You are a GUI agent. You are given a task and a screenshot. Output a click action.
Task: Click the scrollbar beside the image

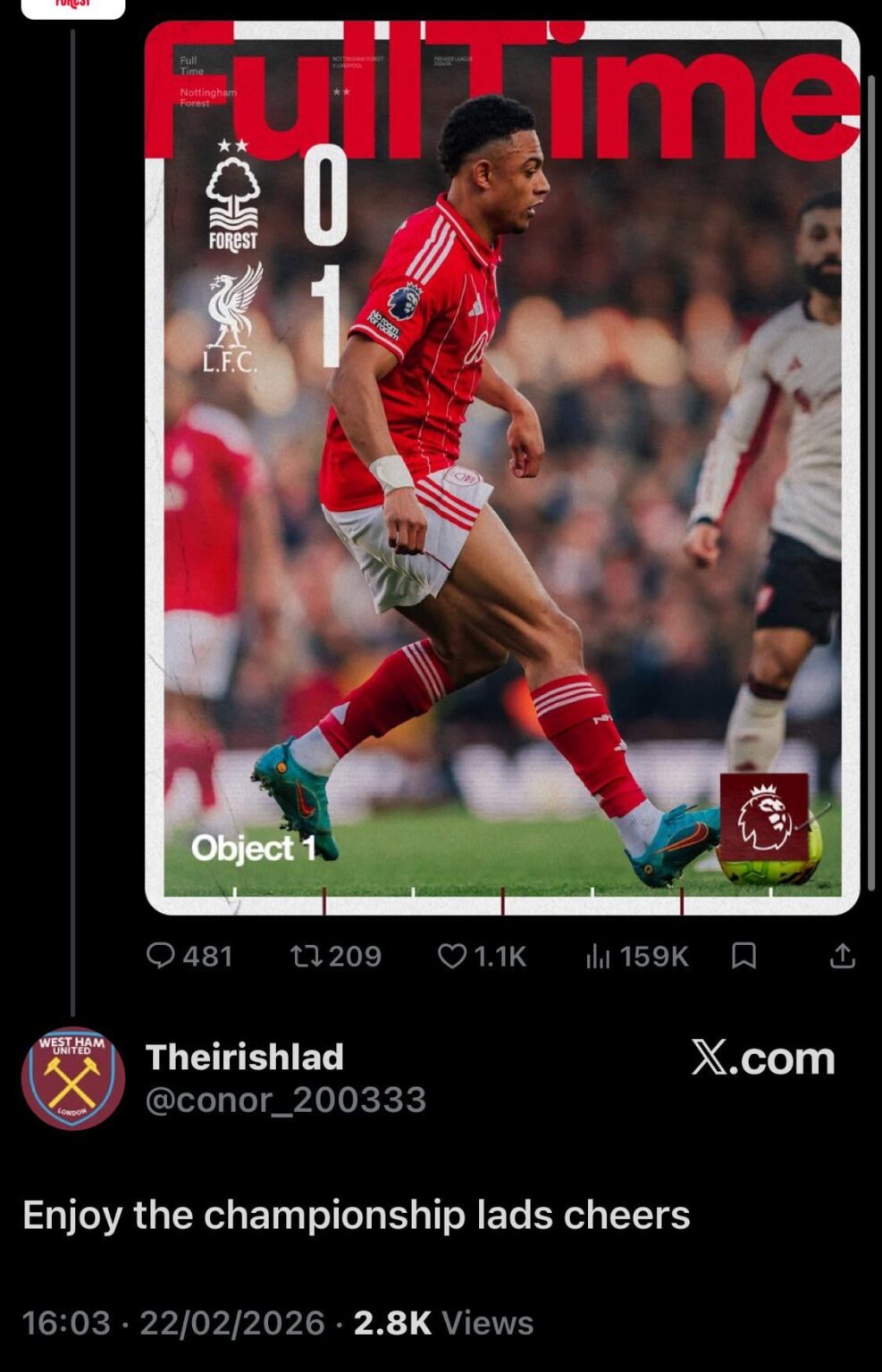click(872, 482)
